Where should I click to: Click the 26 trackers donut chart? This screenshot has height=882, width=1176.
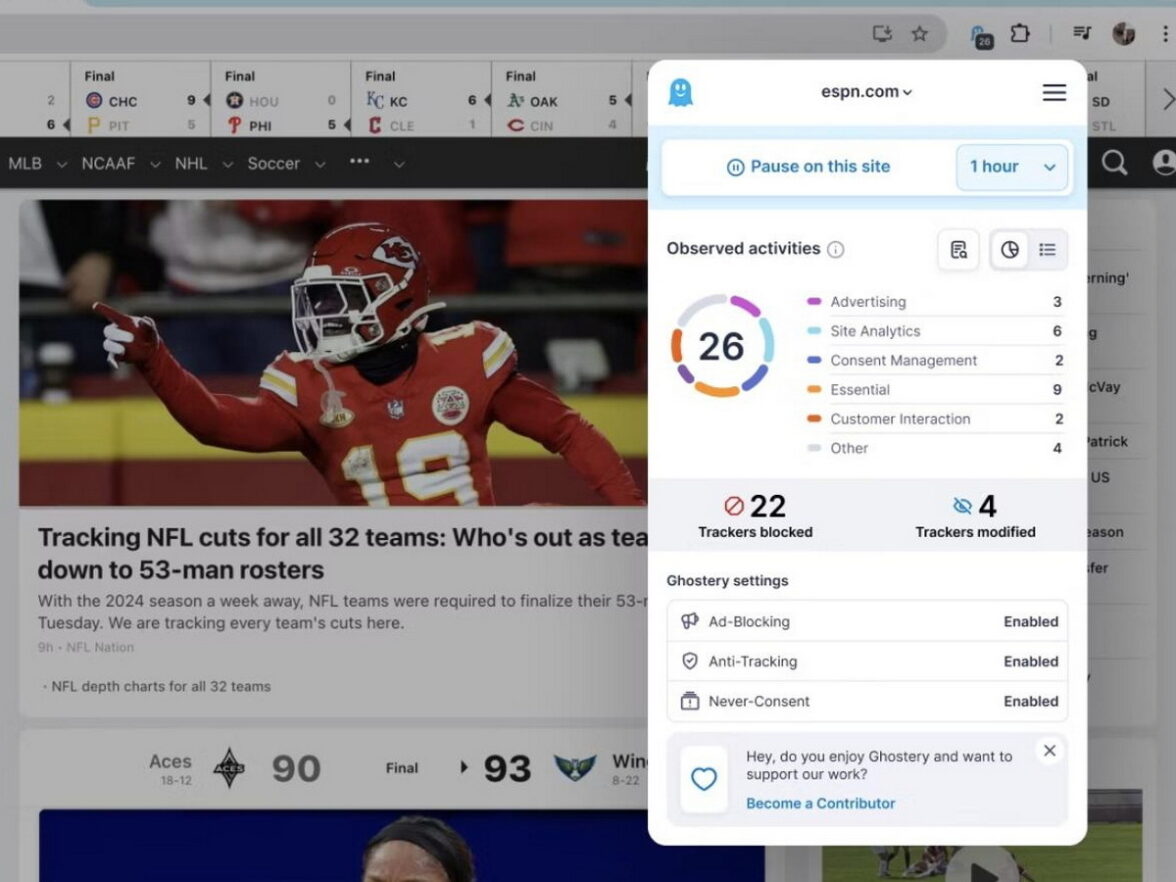722,346
